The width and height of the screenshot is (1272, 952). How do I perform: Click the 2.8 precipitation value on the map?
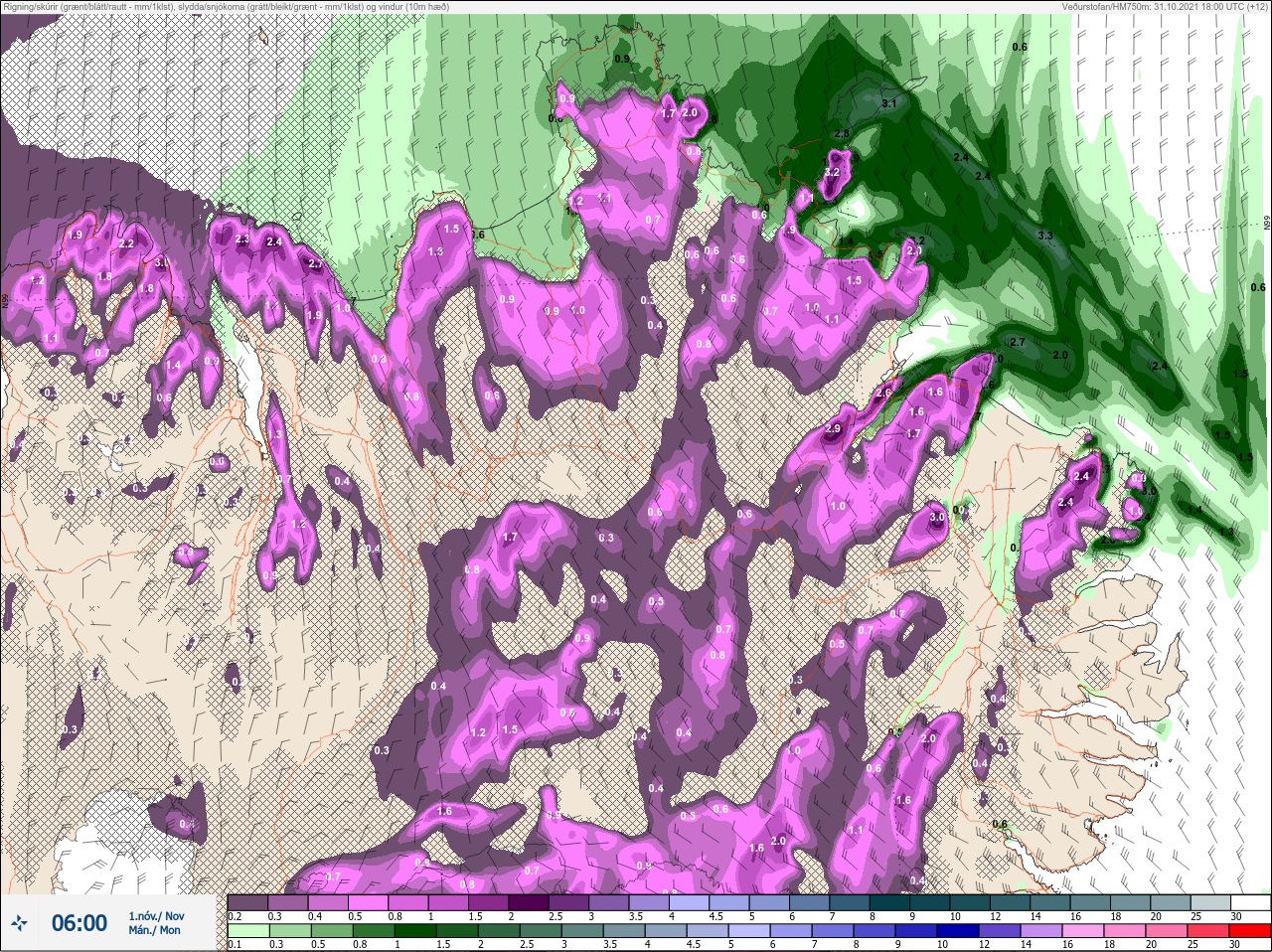(x=841, y=133)
